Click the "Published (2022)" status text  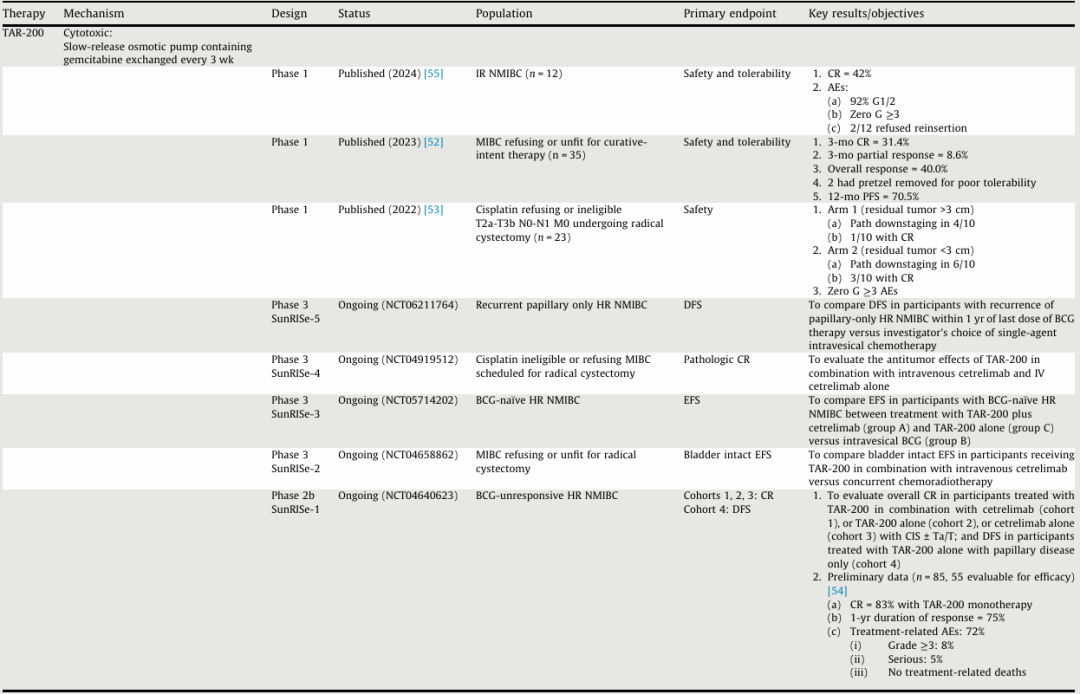pos(380,209)
